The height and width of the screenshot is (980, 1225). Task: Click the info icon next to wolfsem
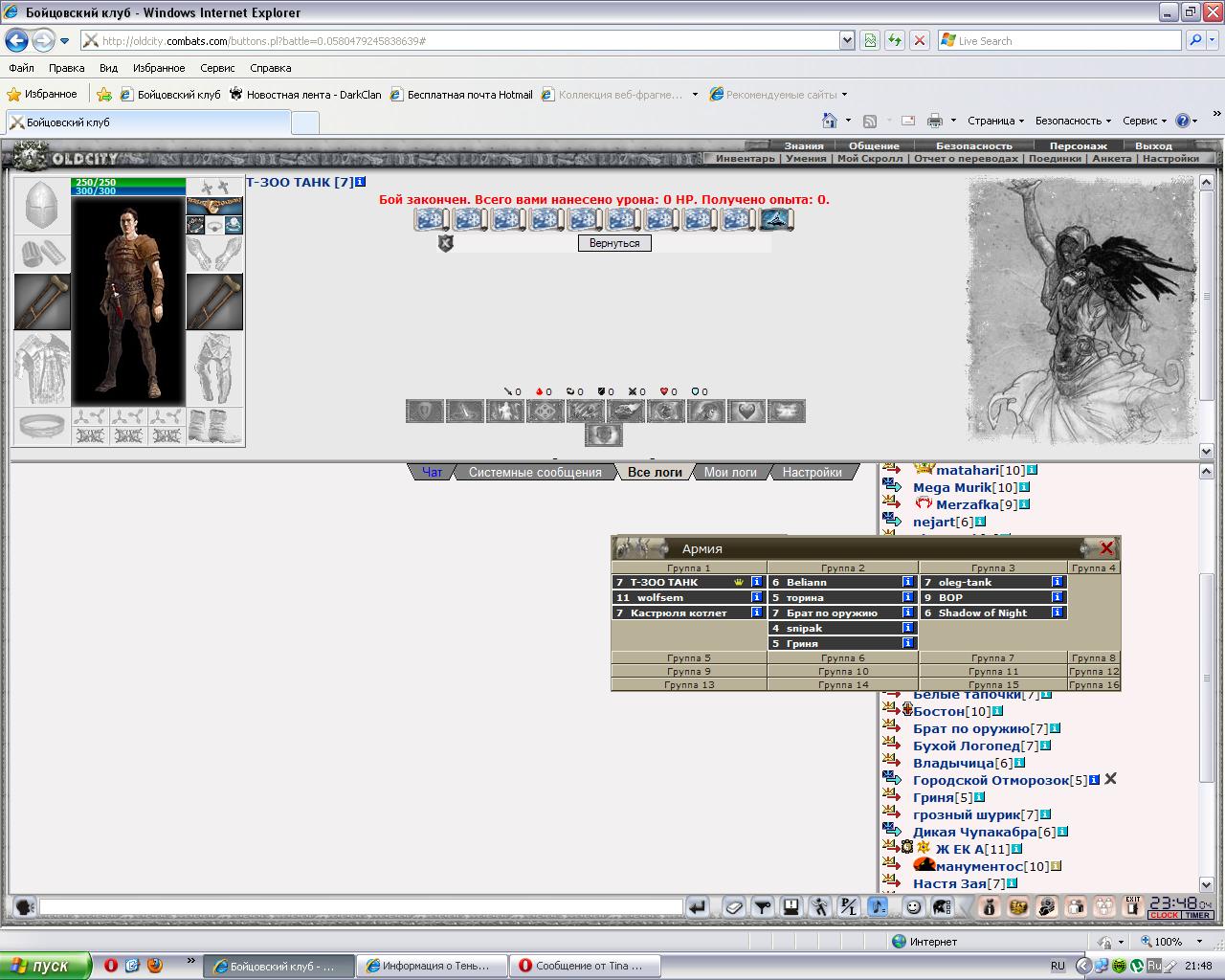[756, 597]
